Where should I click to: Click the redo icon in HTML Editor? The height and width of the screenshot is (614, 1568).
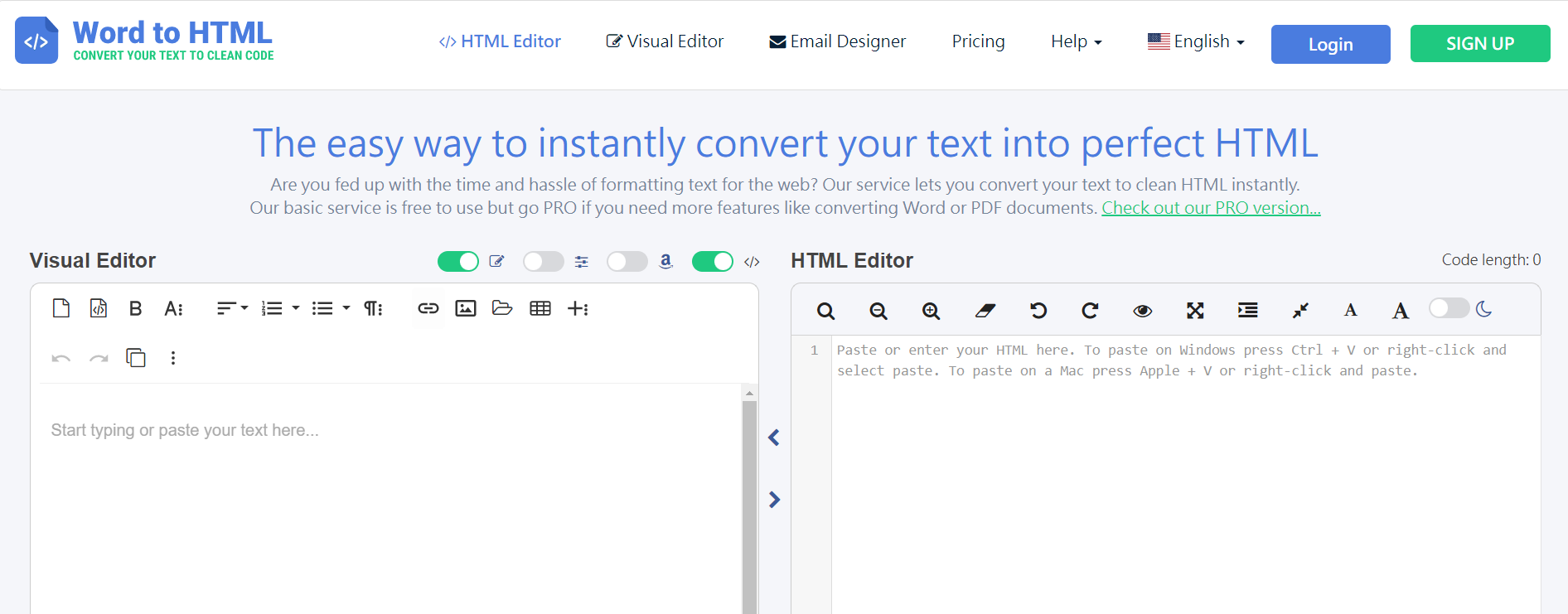[1090, 311]
